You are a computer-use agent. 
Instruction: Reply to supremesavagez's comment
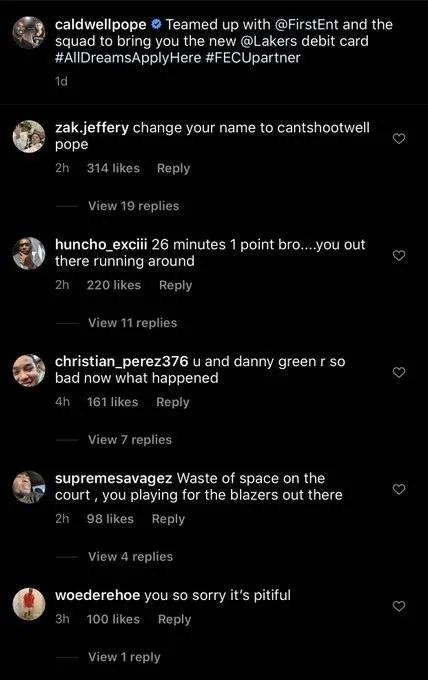coord(168,519)
